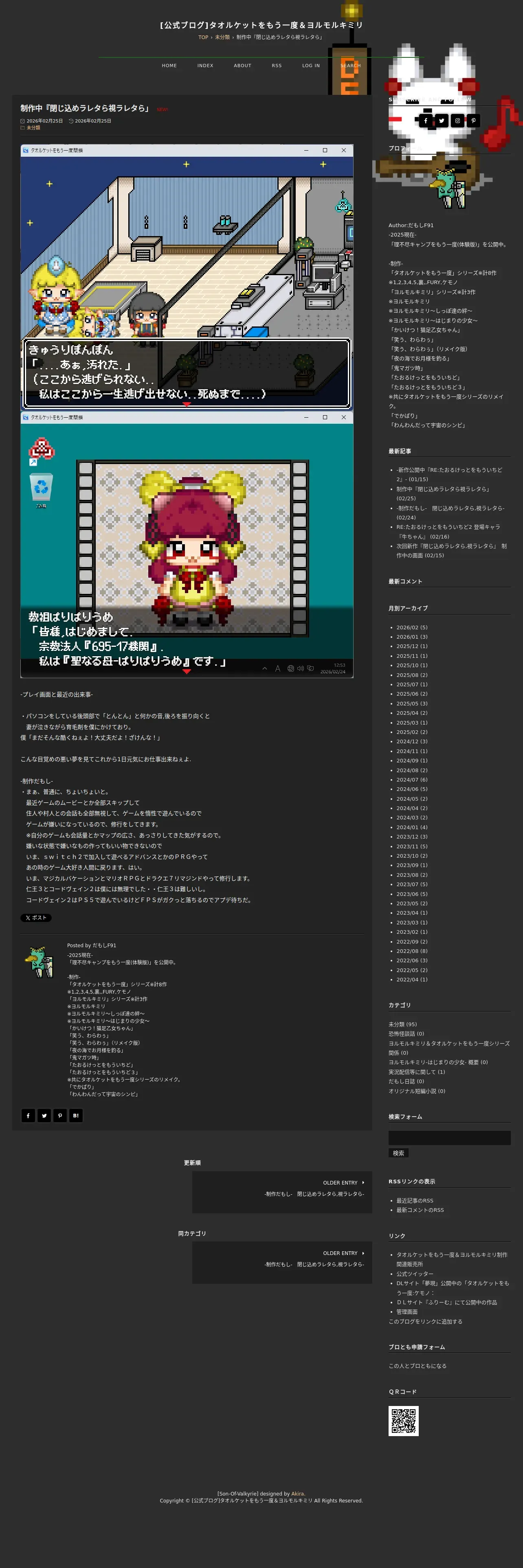
Task: Click このブログをリンクに追加する
Action: [x=425, y=1321]
